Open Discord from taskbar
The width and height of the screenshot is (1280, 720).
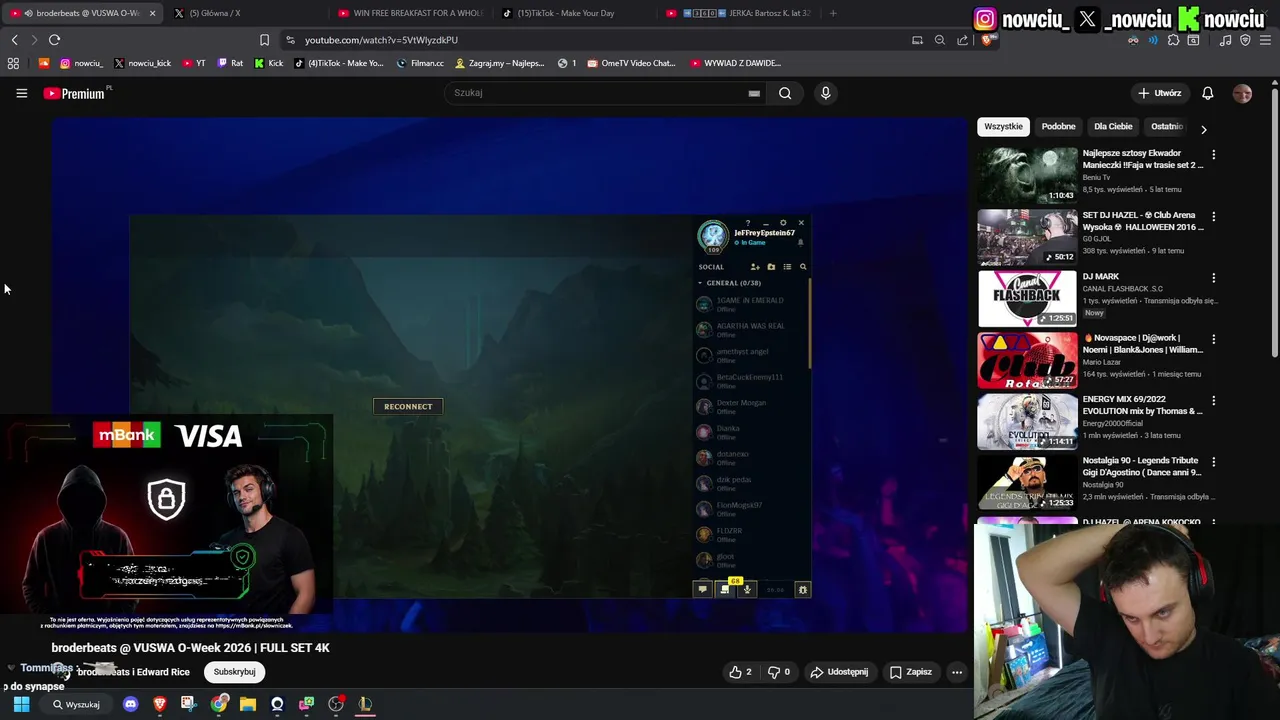coord(130,704)
